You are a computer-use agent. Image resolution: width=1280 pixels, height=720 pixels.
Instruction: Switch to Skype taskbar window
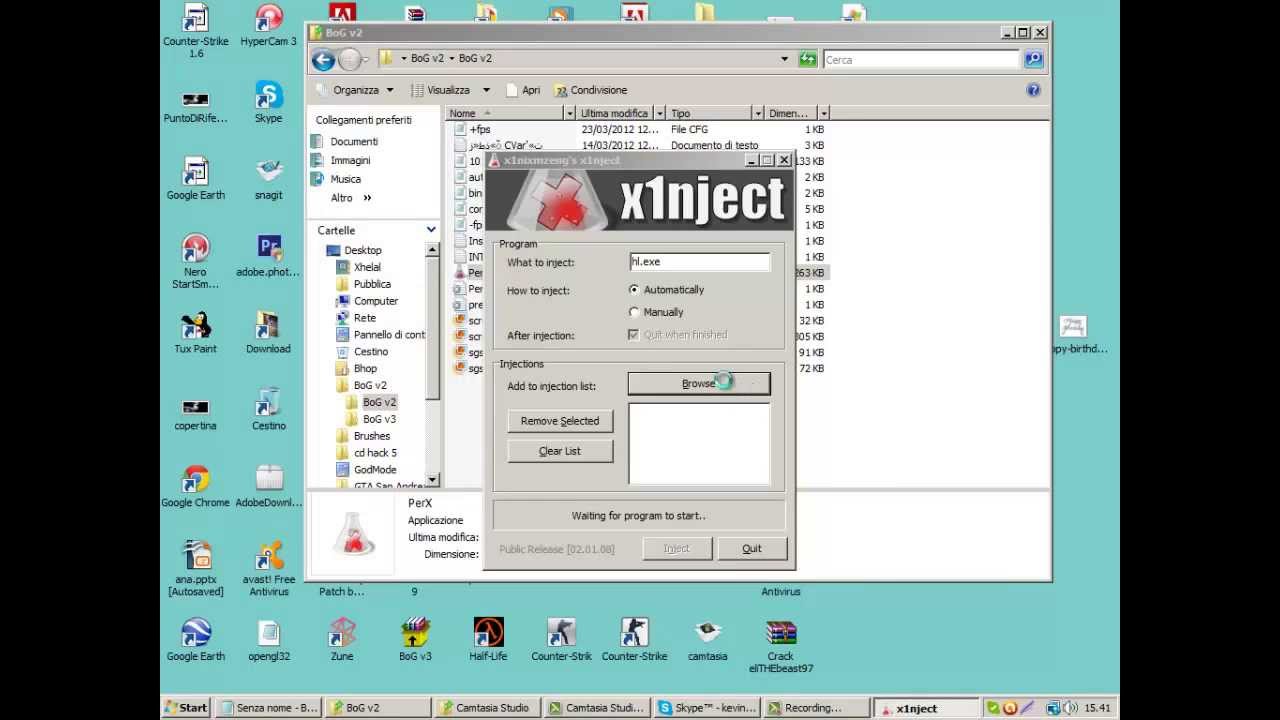coord(706,708)
